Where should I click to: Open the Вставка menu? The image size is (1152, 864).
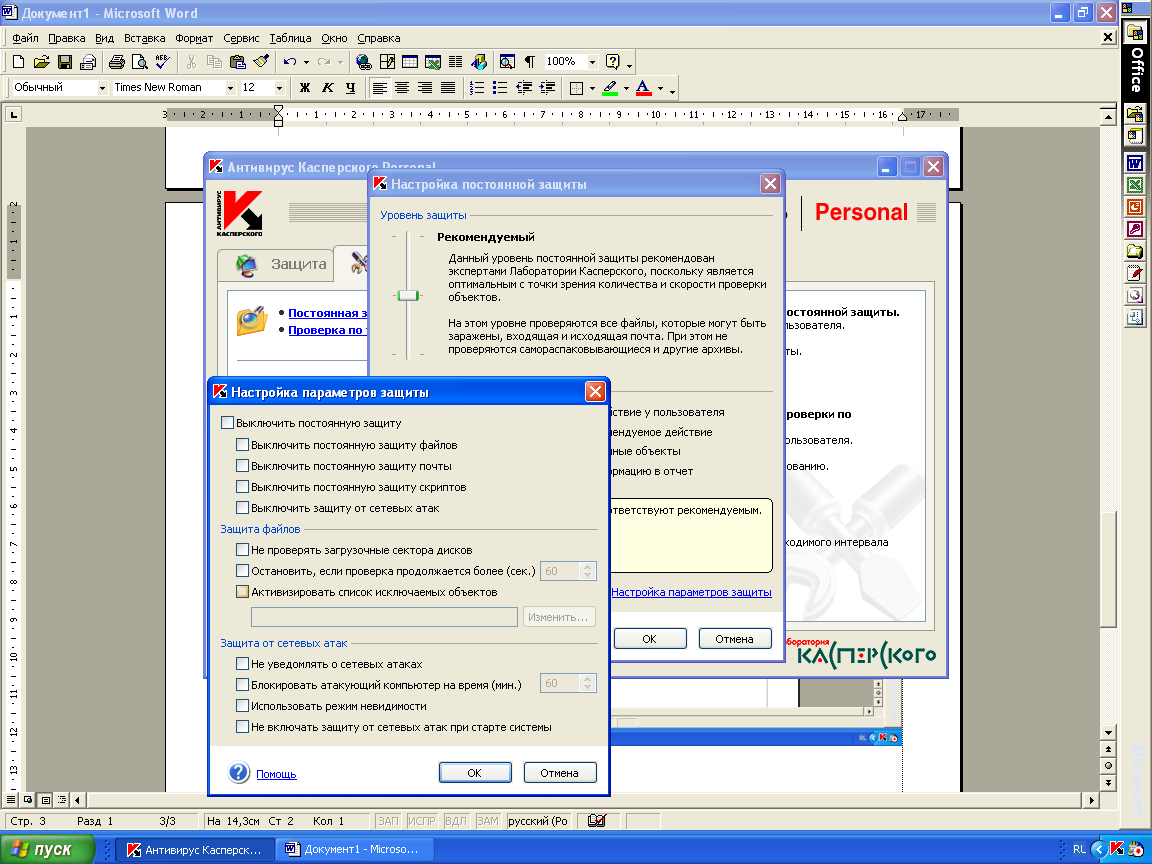pyautogui.click(x=145, y=38)
